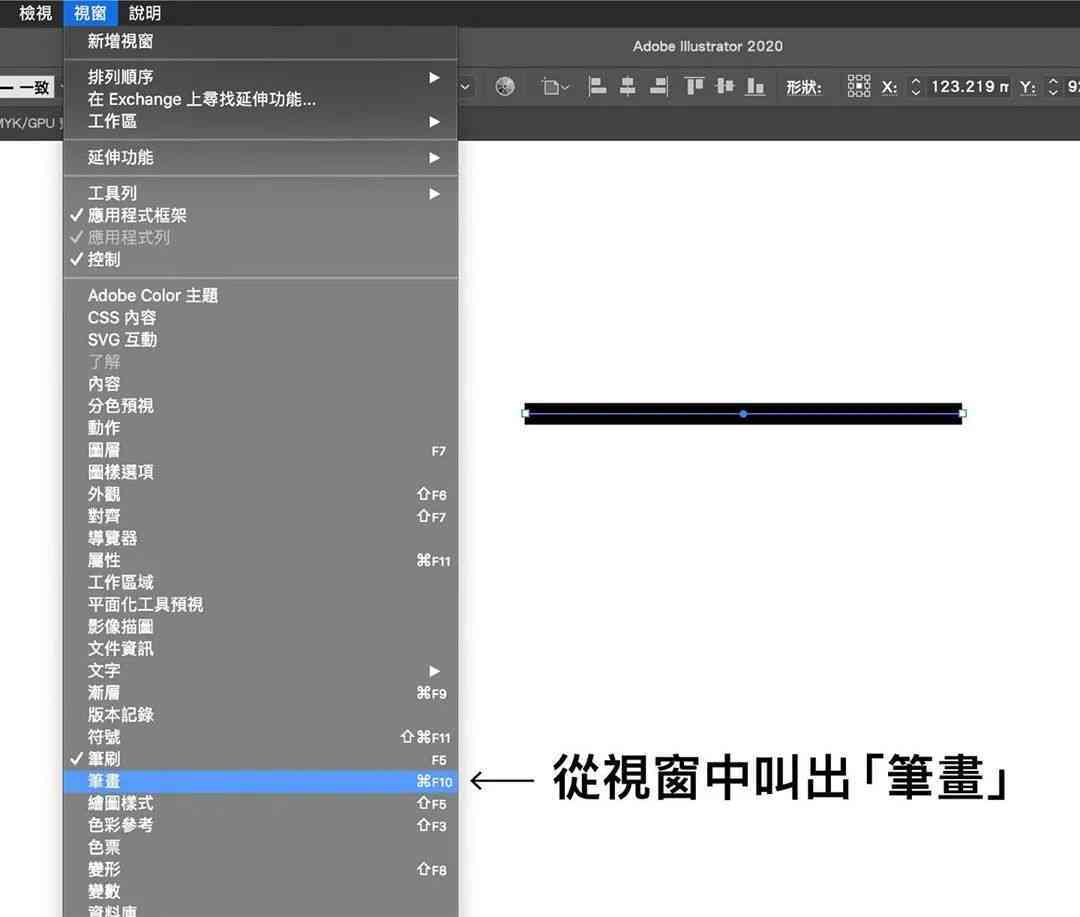
Task: Click the vertical align center icon
Action: [x=725, y=87]
